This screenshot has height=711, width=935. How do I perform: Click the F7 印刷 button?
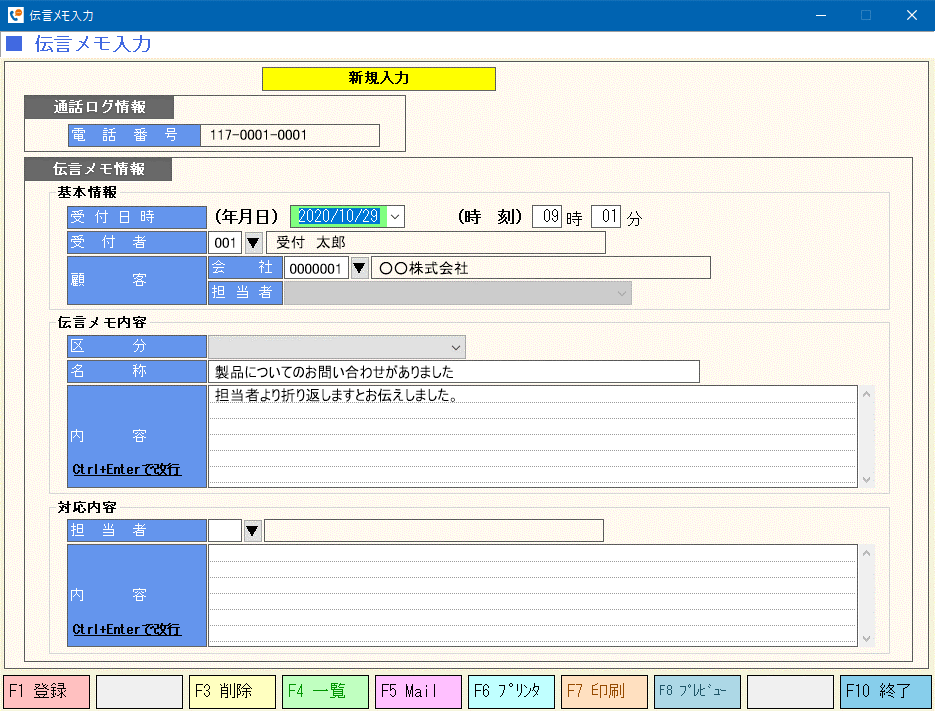pyautogui.click(x=605, y=691)
